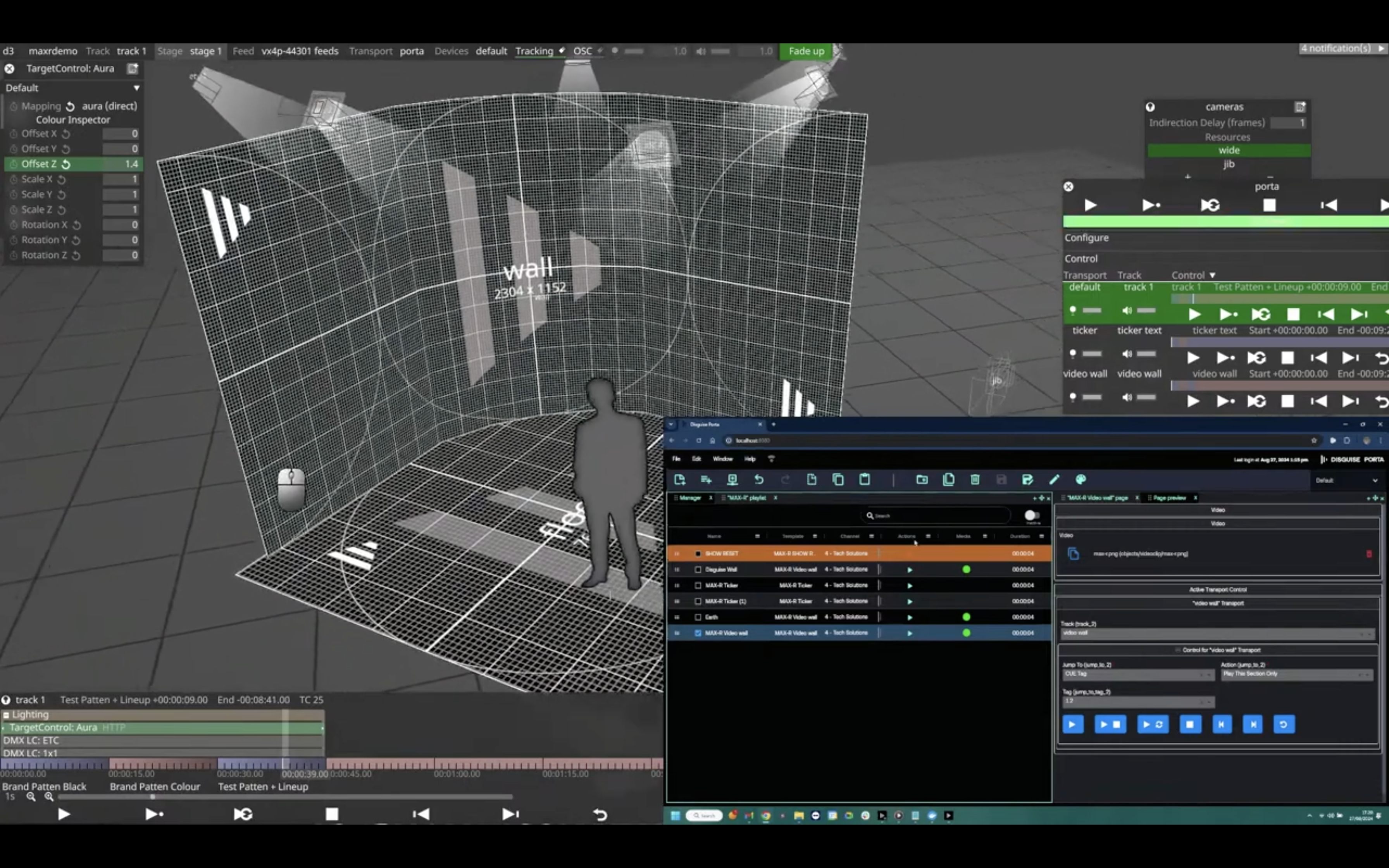Click the new folder icon in Porta toolbar

[922, 479]
